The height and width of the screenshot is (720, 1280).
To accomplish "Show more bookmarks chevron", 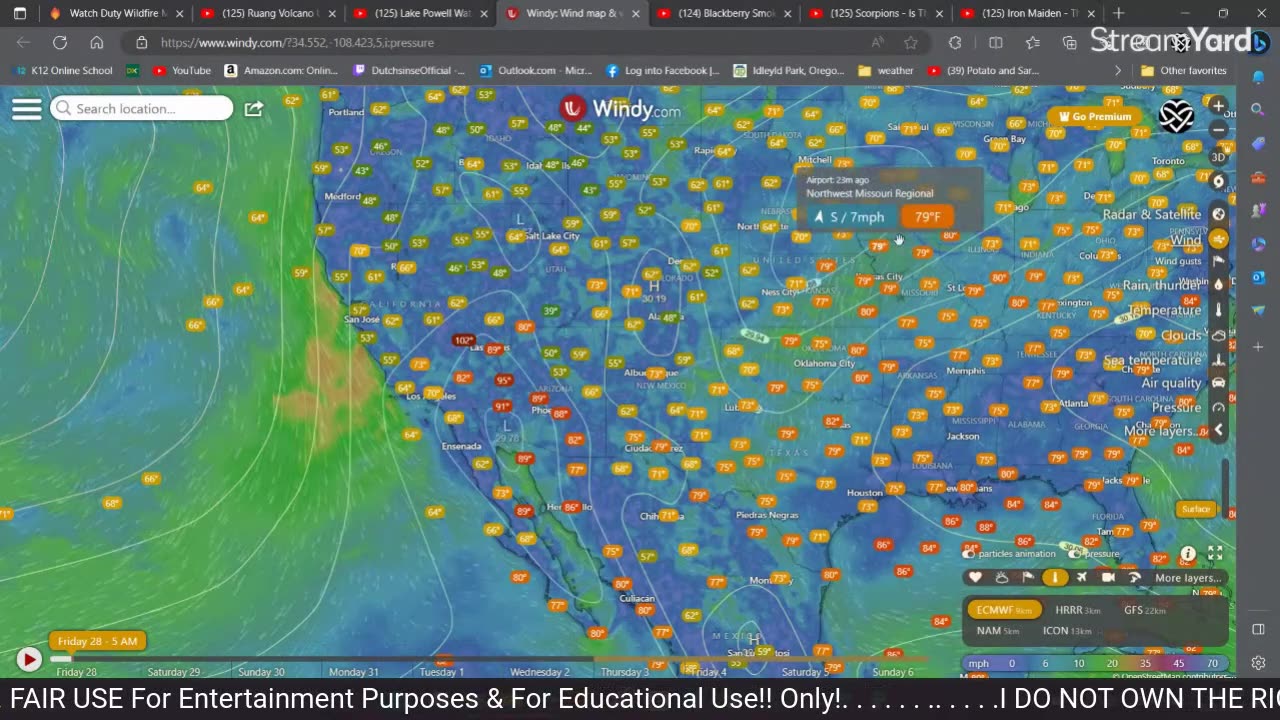I will (1117, 71).
